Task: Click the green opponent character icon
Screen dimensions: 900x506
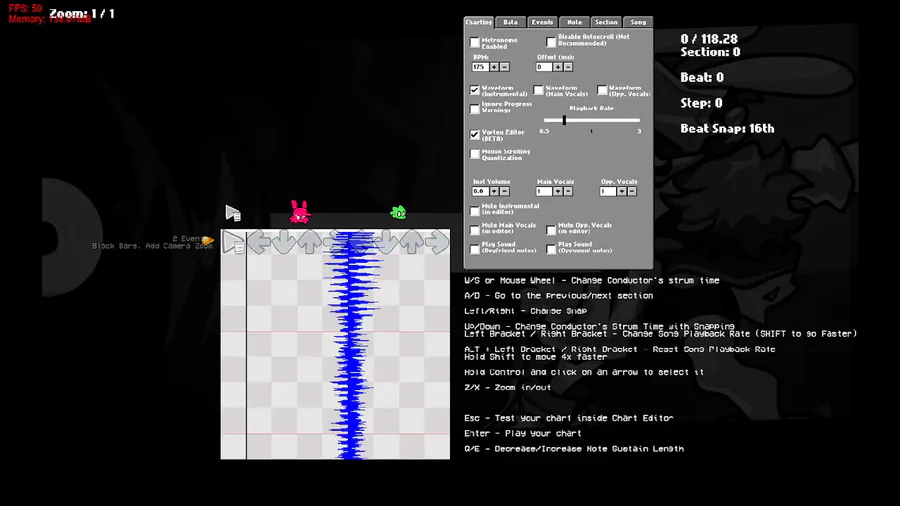Action: coord(398,213)
